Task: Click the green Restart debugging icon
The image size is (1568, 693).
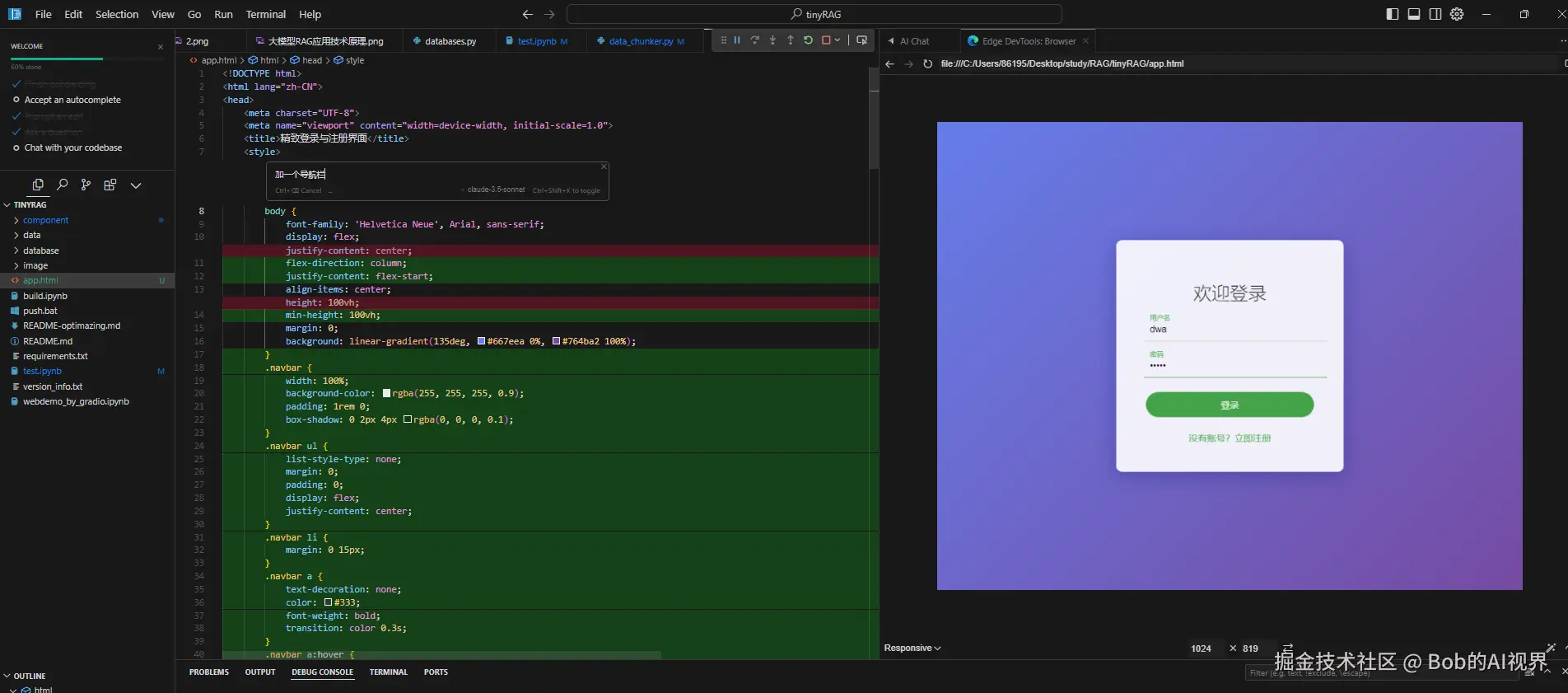Action: coord(808,40)
